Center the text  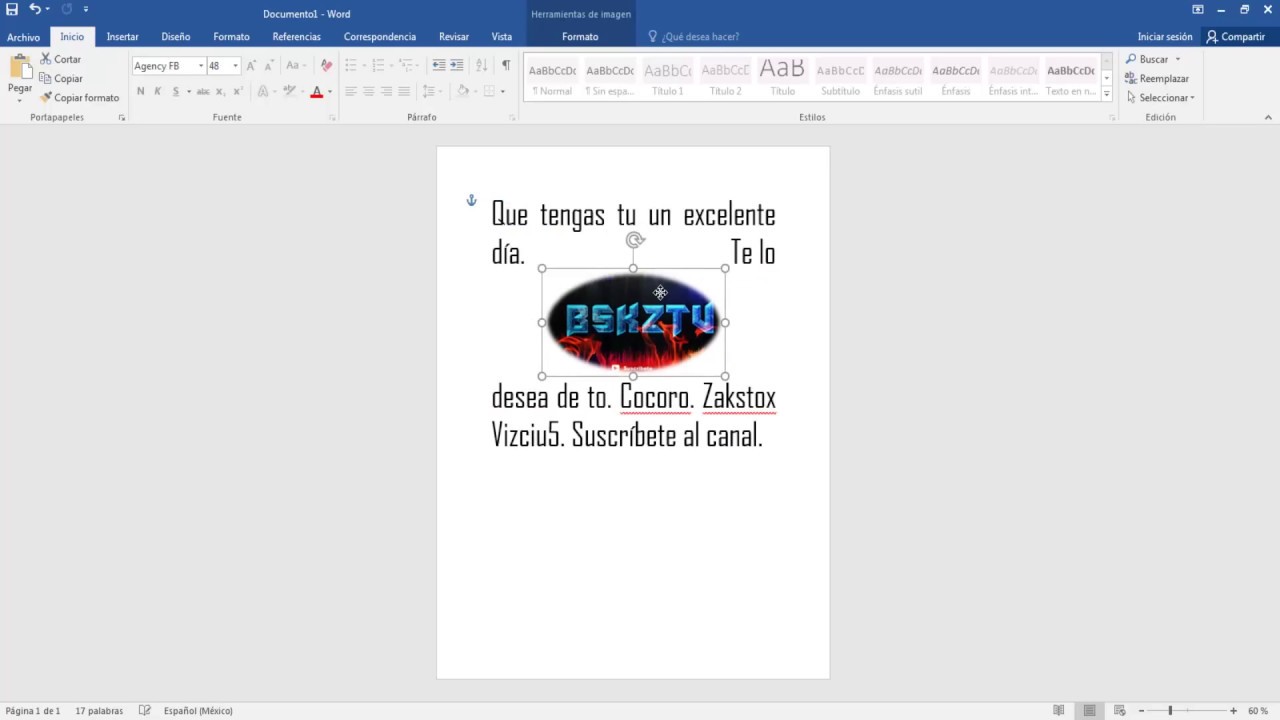click(x=368, y=91)
